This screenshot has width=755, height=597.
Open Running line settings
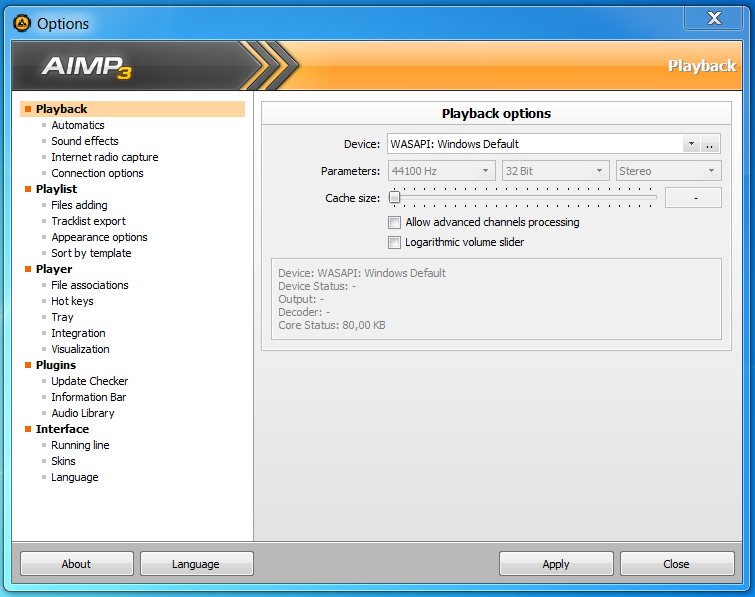coord(80,445)
